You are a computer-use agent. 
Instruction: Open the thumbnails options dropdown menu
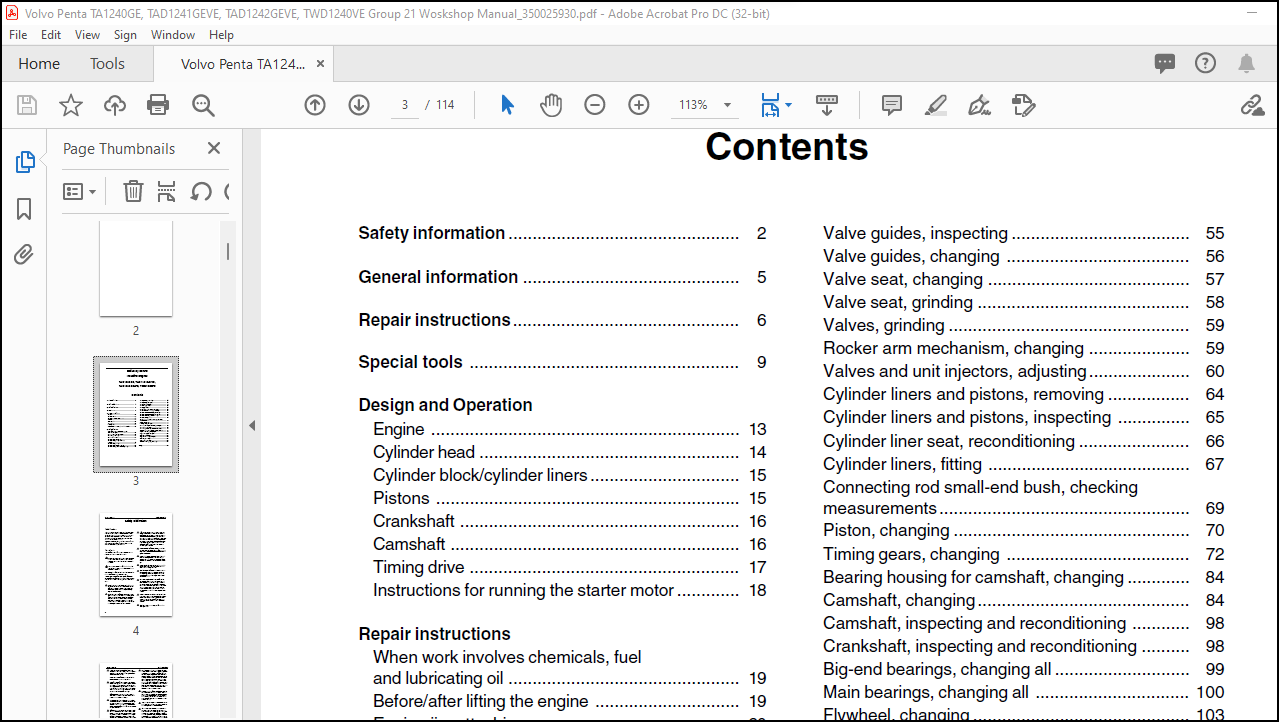pyautogui.click(x=80, y=191)
